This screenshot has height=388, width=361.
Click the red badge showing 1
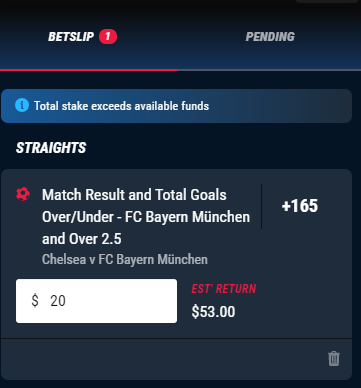(108, 37)
